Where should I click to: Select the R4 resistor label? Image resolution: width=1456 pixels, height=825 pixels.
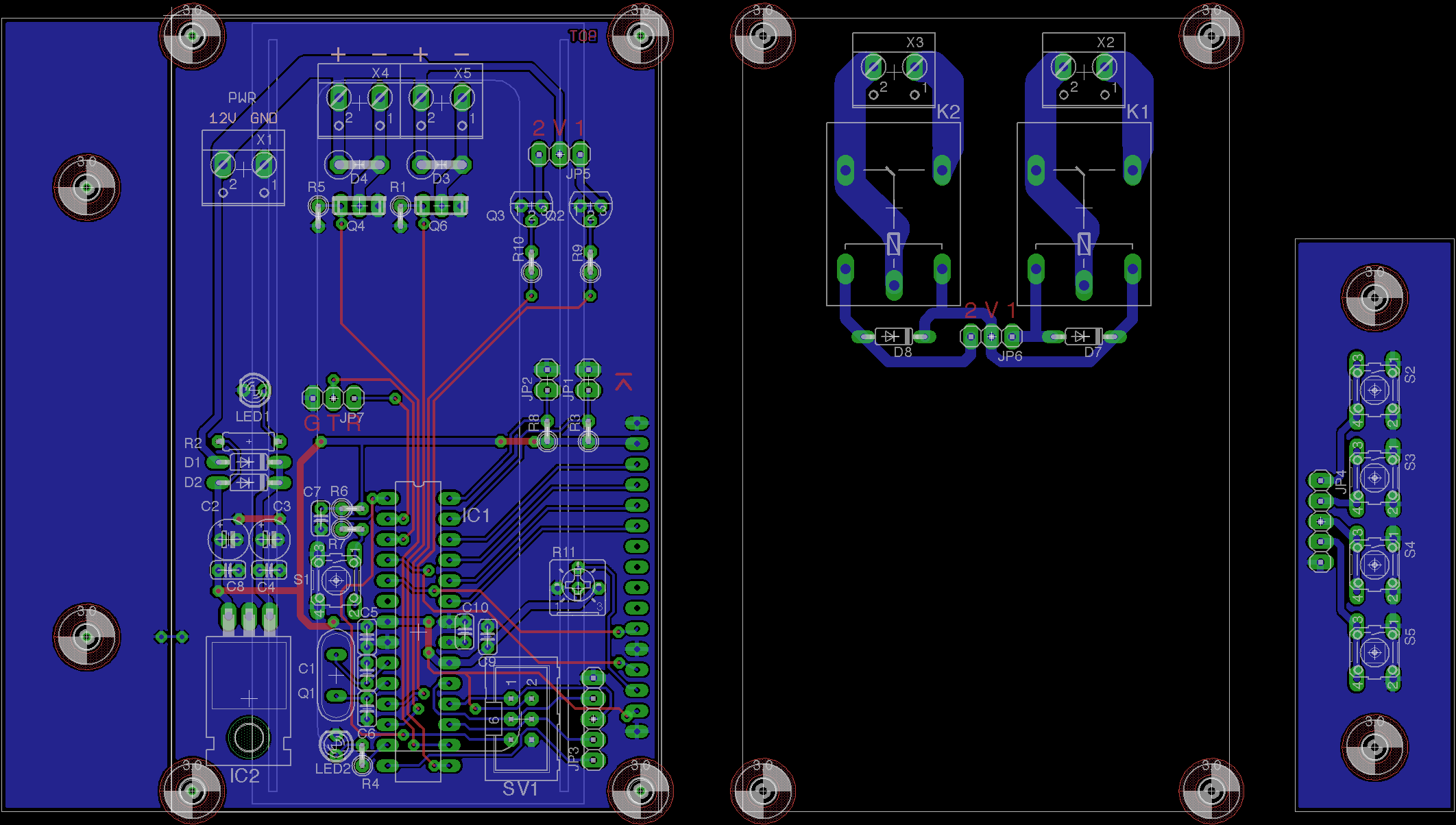(370, 783)
